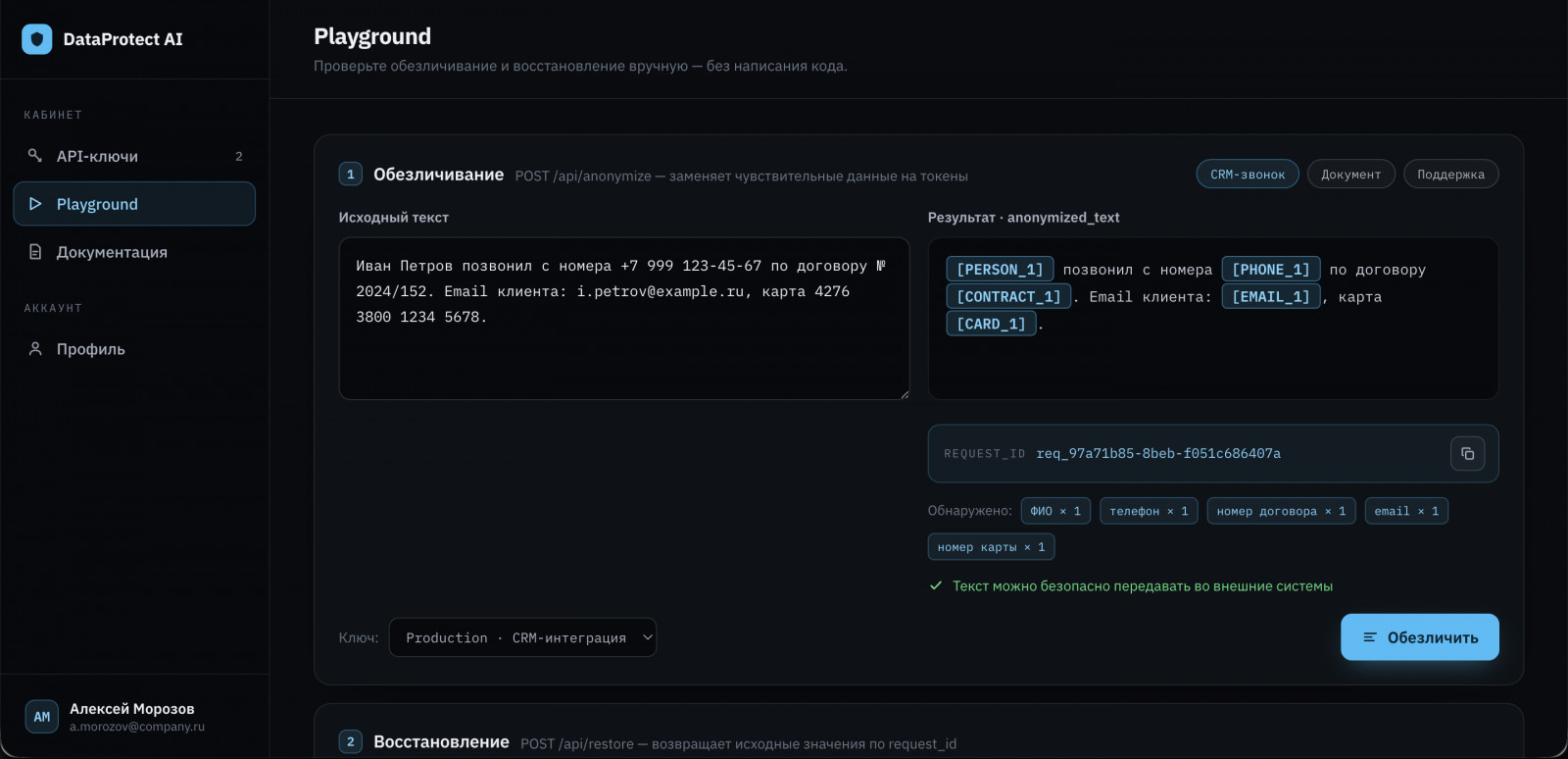
Task: Open the API-ключи section
Action: (134, 156)
